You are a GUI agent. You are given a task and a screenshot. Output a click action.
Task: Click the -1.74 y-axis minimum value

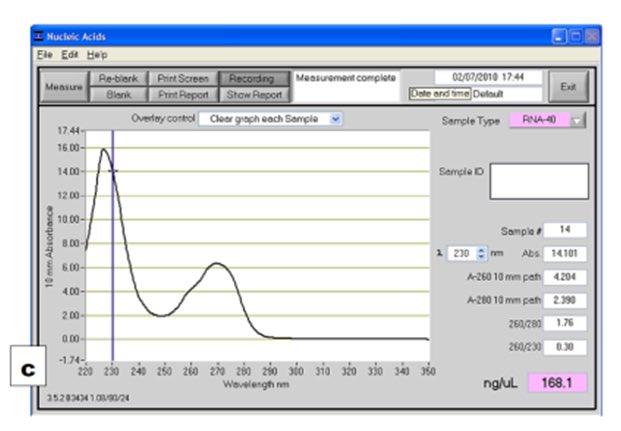pos(69,360)
